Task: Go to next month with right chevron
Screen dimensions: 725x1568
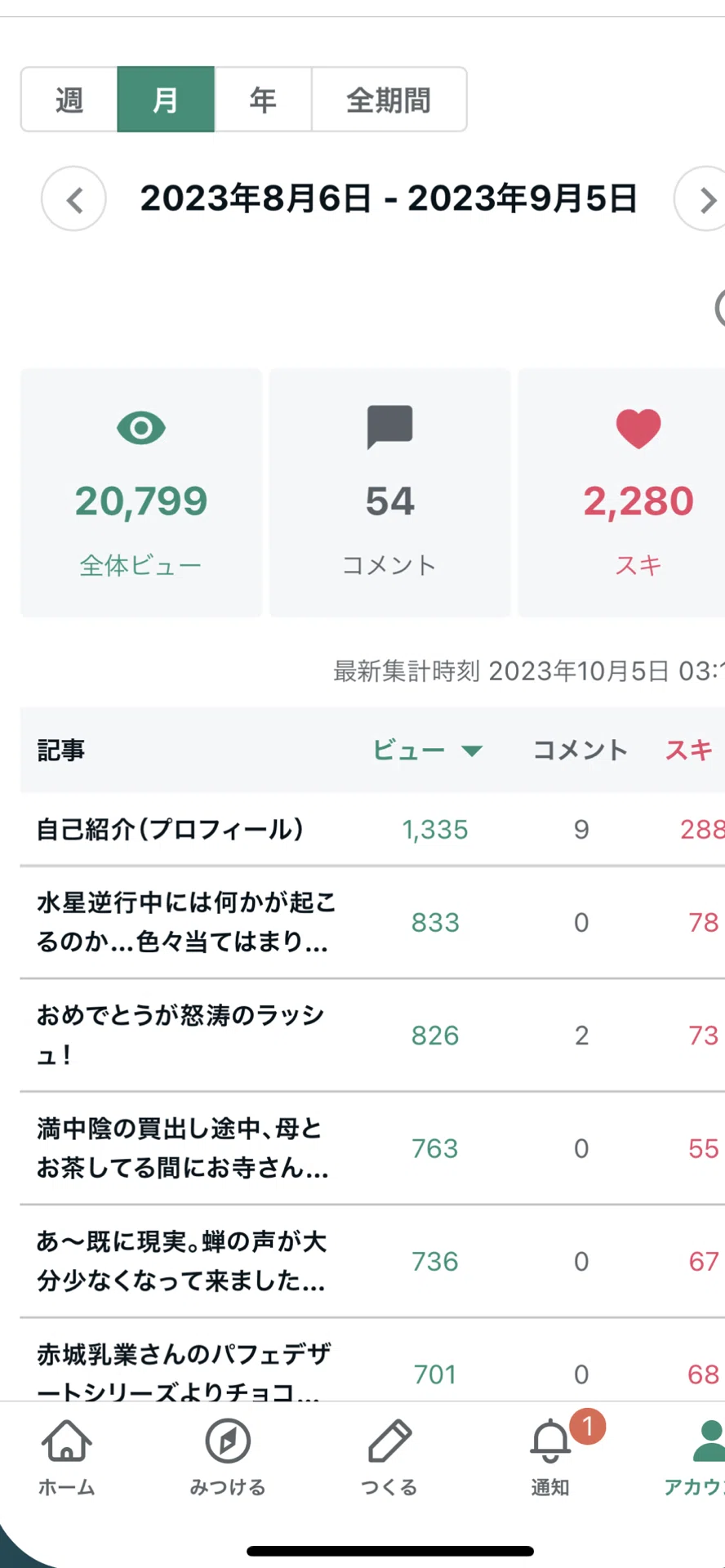Action: click(704, 199)
